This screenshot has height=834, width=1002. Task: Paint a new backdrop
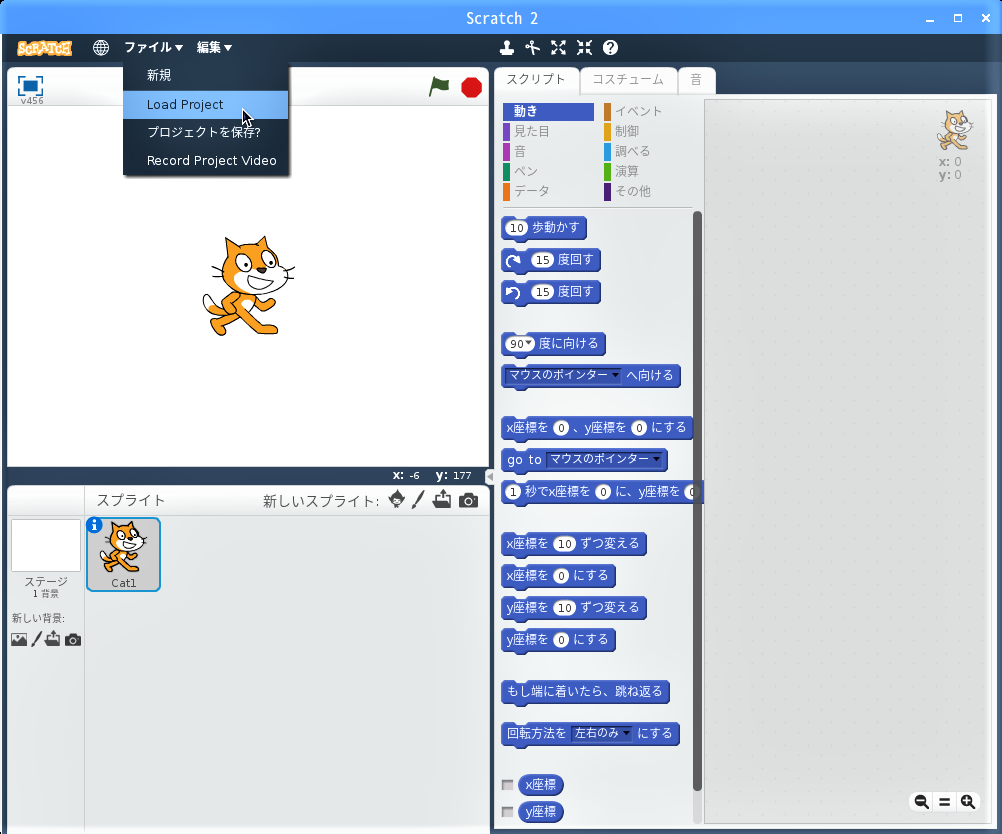[36, 638]
